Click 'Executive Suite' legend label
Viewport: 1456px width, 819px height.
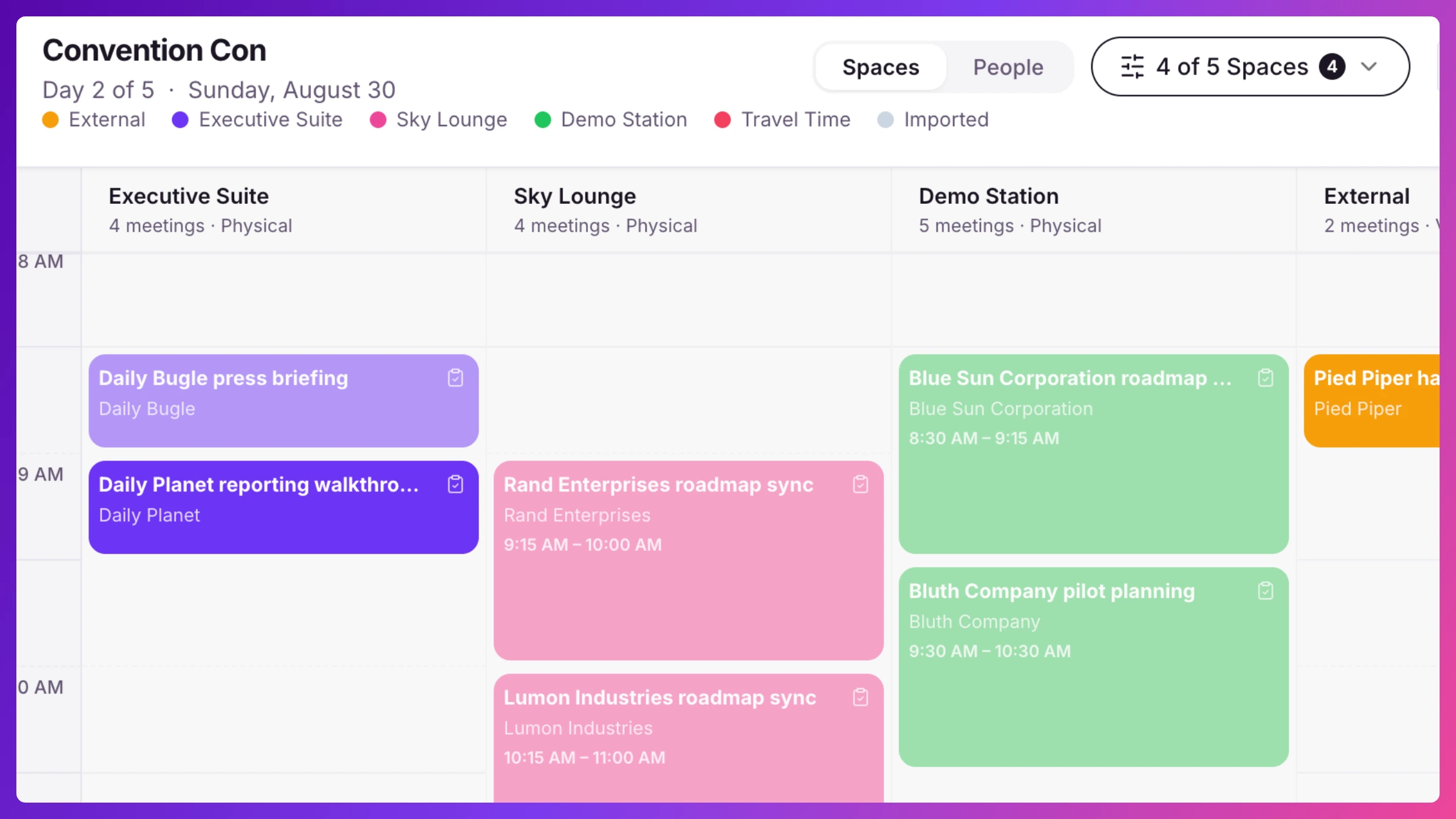click(271, 120)
